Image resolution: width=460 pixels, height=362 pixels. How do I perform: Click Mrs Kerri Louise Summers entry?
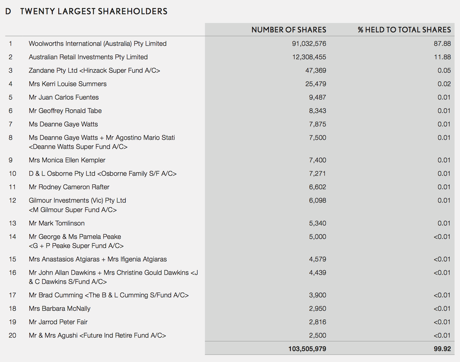point(68,84)
